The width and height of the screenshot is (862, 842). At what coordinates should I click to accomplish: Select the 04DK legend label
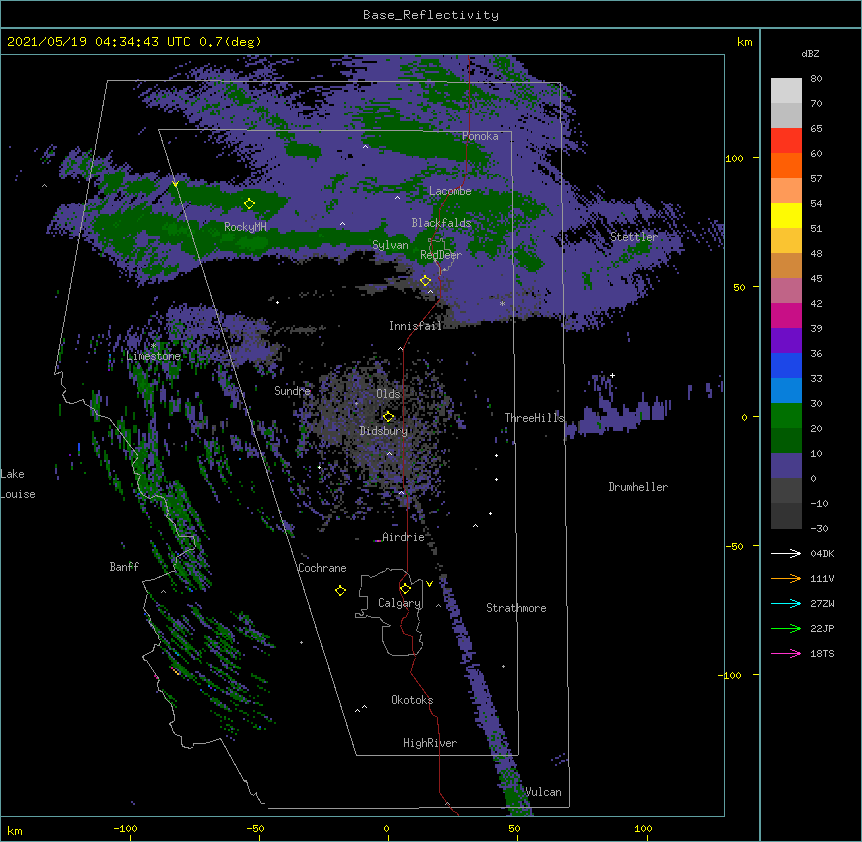pyautogui.click(x=822, y=553)
